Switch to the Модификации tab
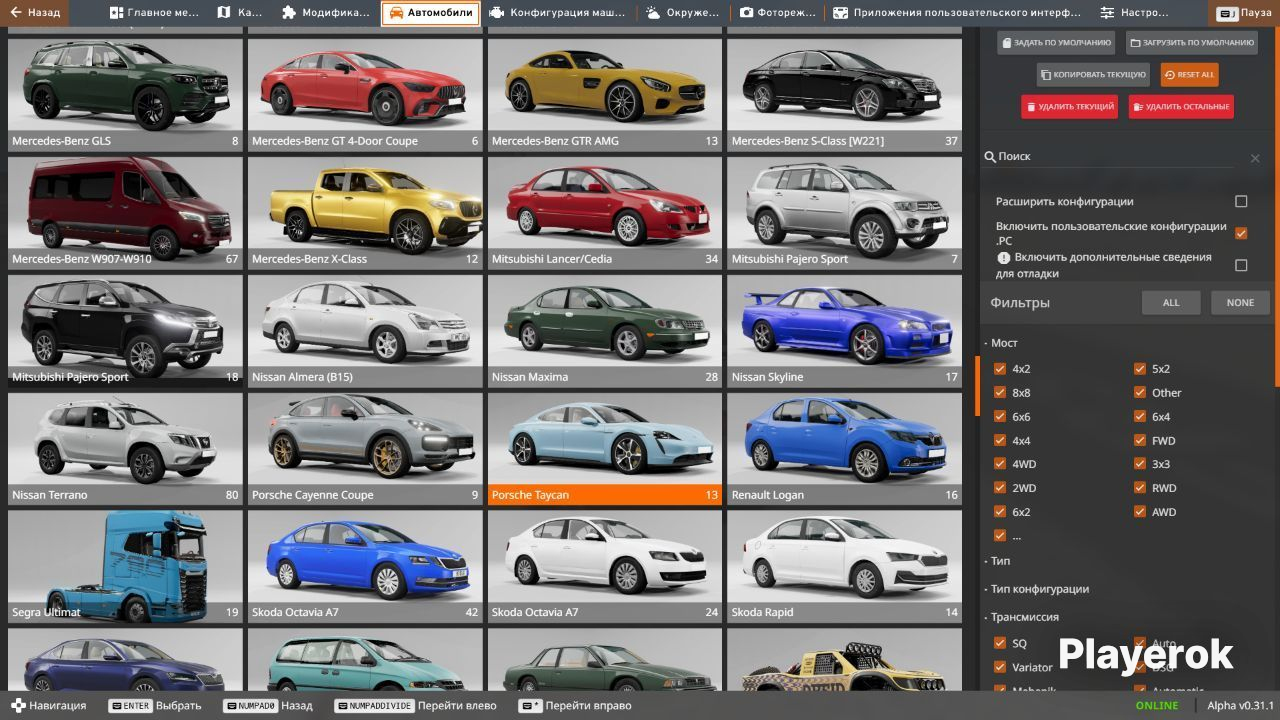Image resolution: width=1280 pixels, height=720 pixels. coord(326,13)
